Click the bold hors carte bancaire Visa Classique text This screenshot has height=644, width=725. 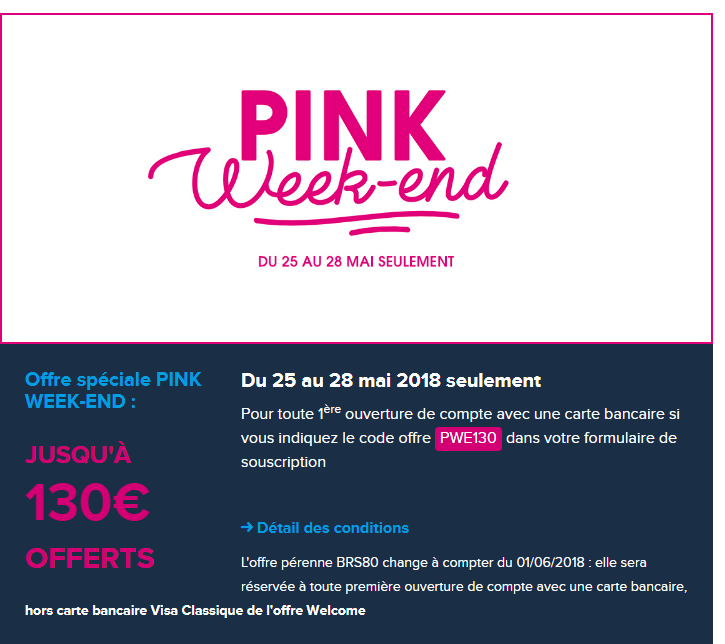(x=144, y=610)
